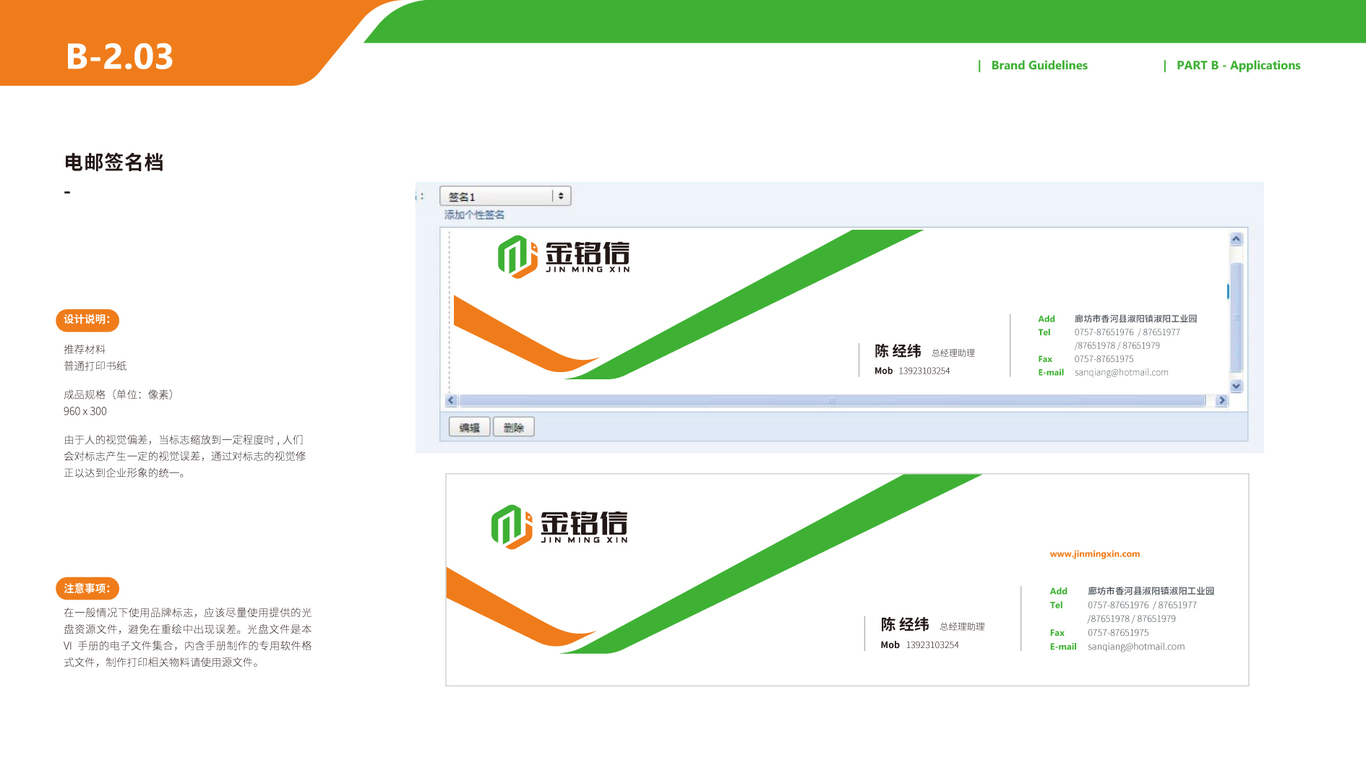This screenshot has width=1366, height=768.
Task: Click Fax 0757-87651975 inside the signature editor
Action: (x=1086, y=359)
